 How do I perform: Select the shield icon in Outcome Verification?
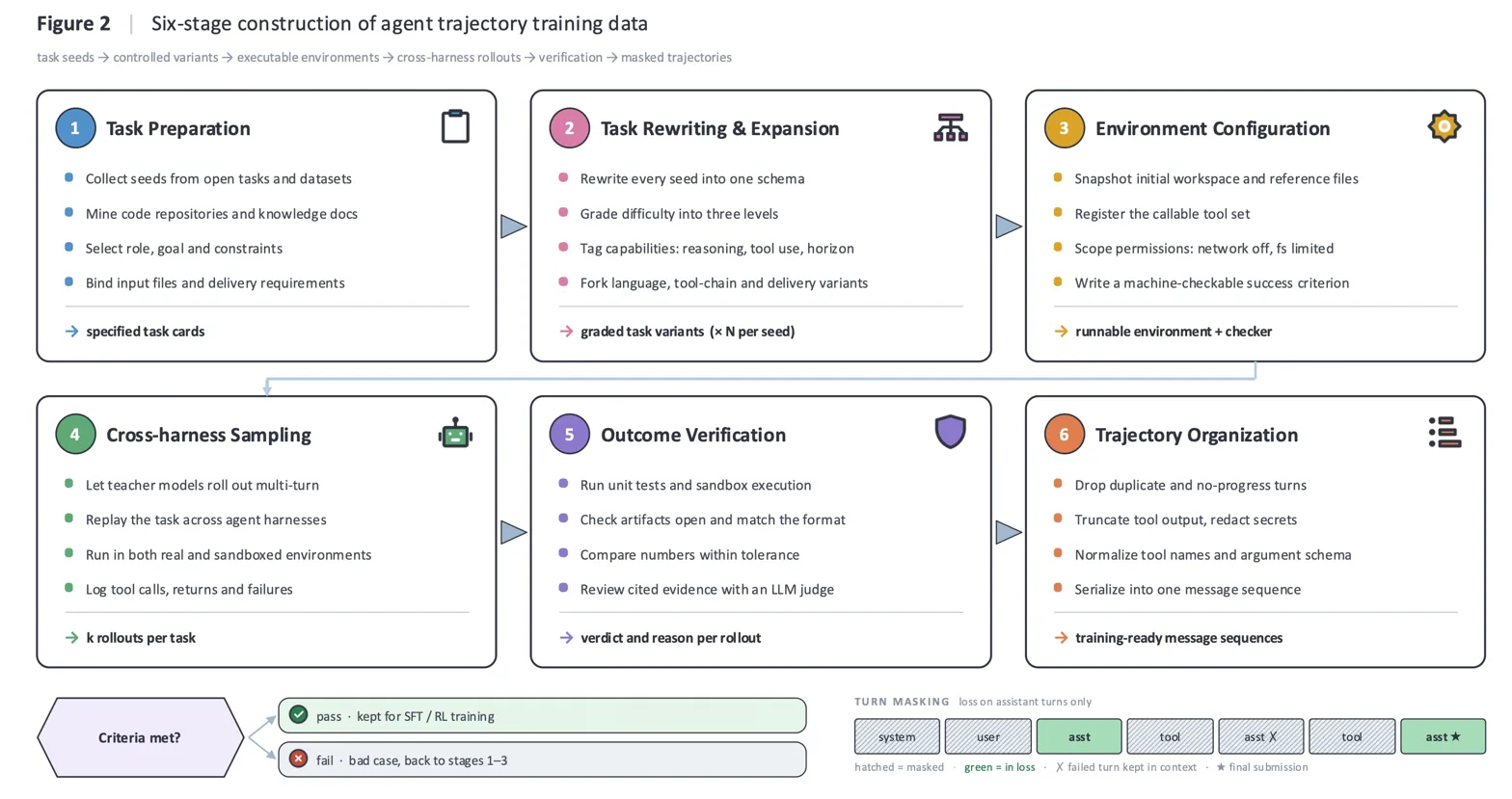pyautogui.click(x=950, y=433)
